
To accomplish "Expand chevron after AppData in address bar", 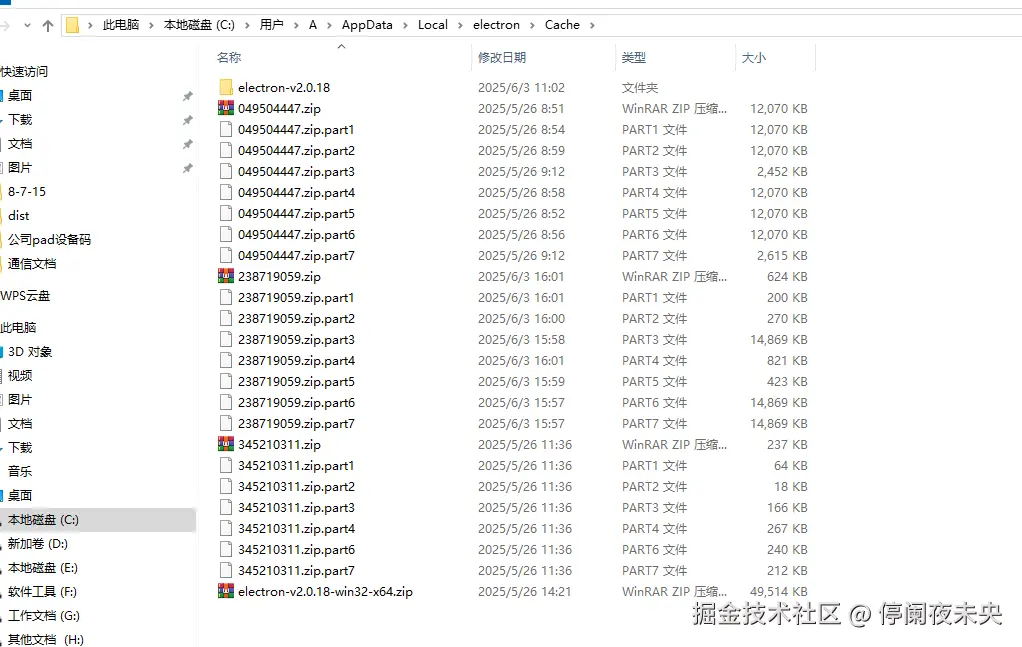I will click(405, 25).
